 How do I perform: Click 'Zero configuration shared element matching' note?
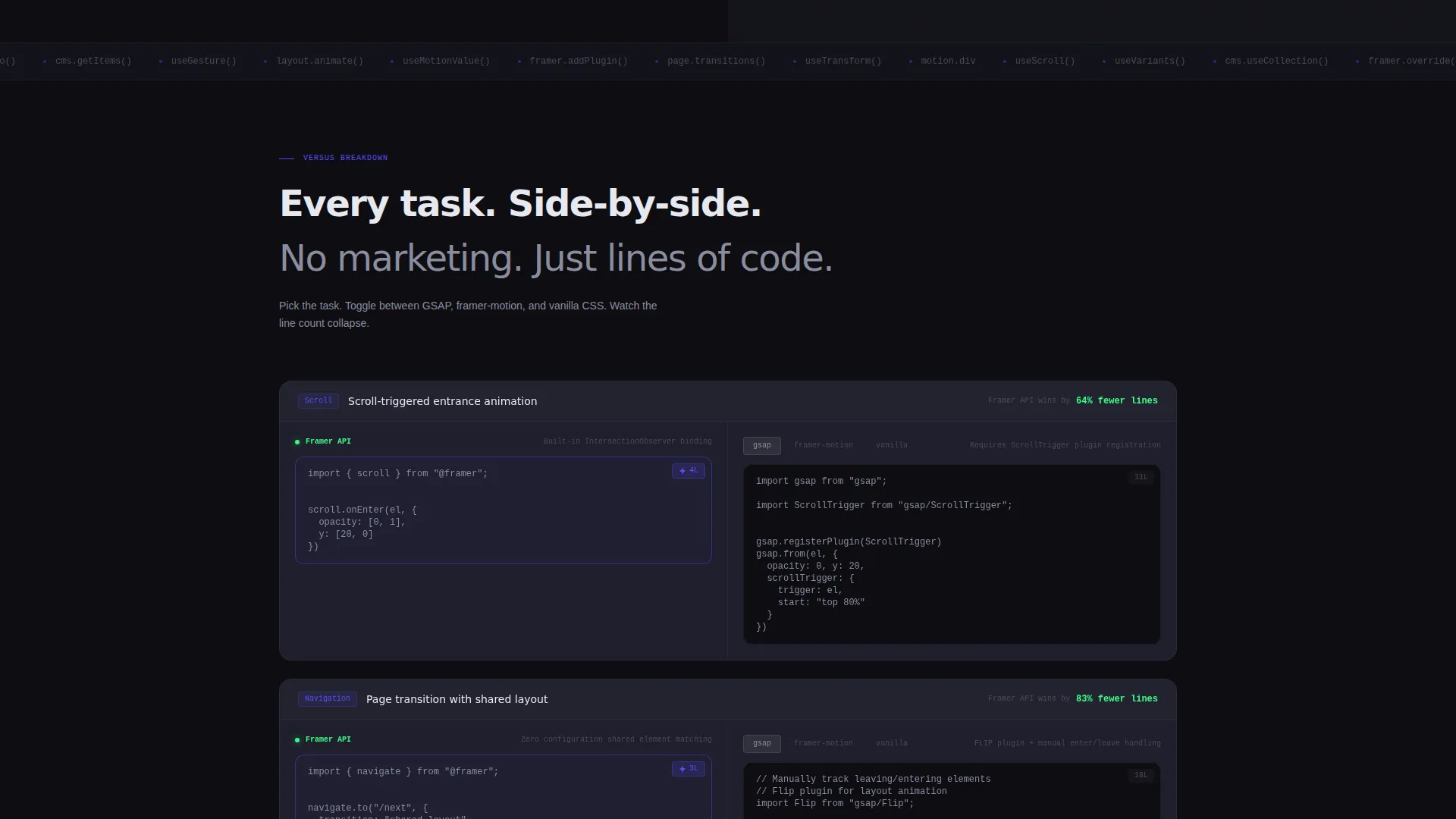pos(616,739)
